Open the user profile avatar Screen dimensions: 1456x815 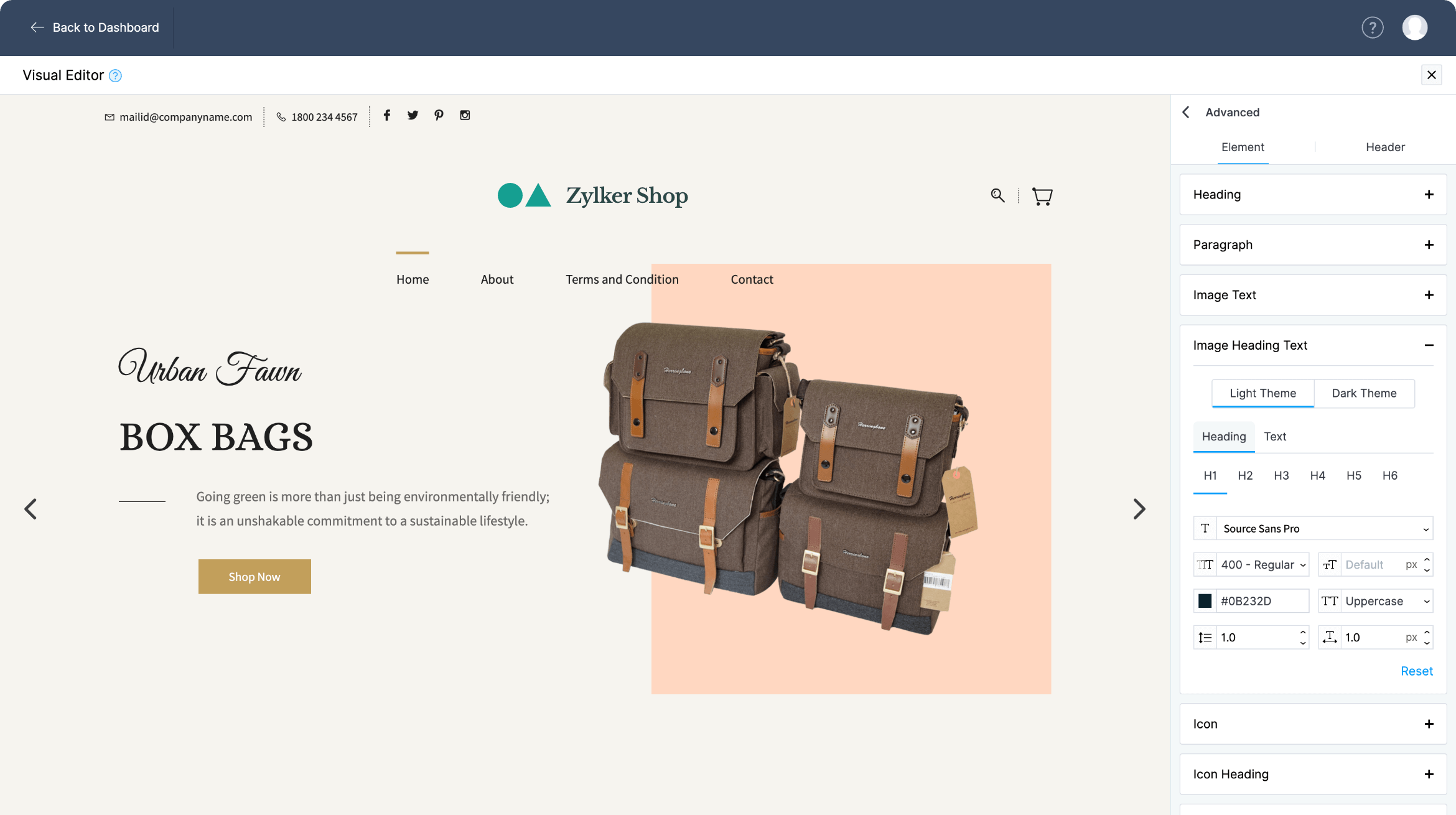tap(1414, 27)
